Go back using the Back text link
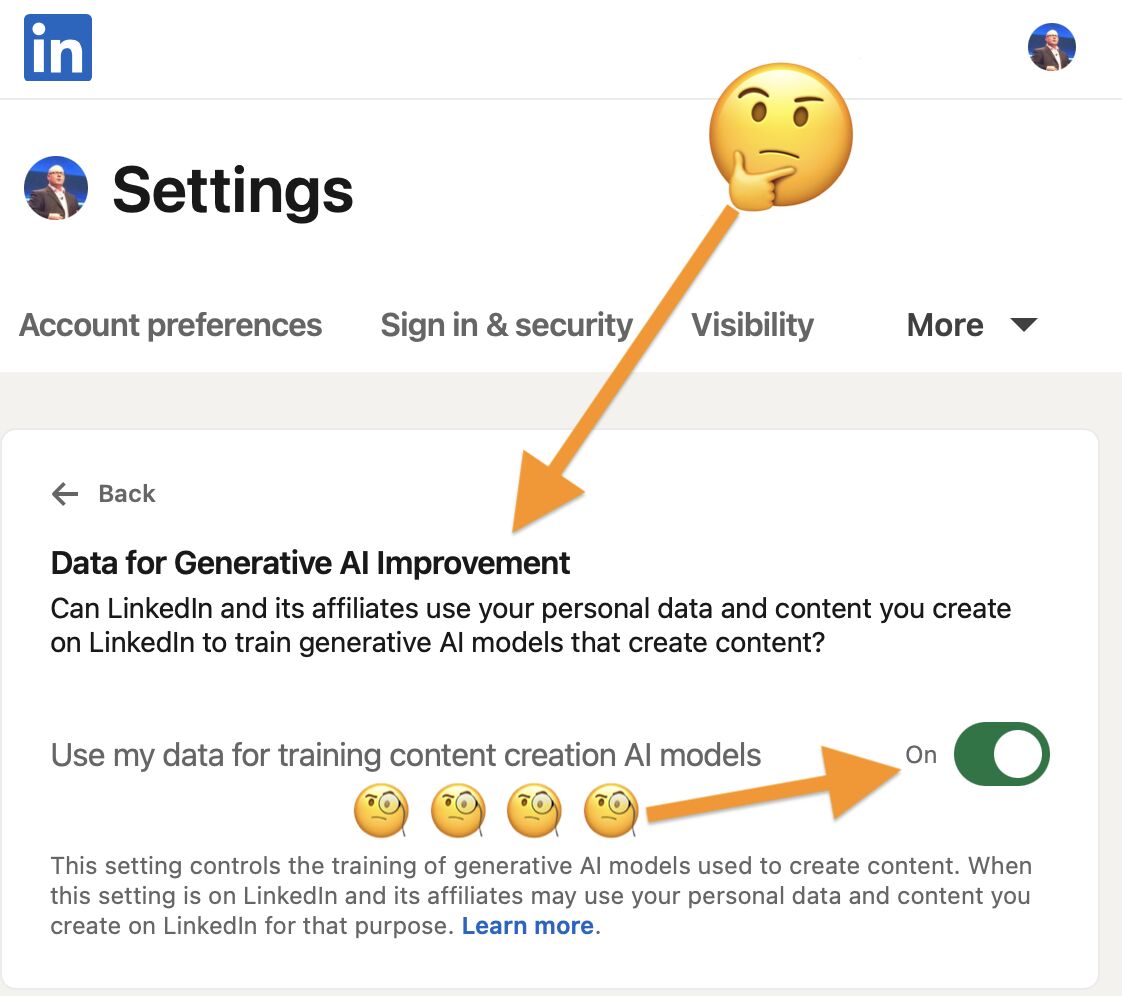 tap(127, 494)
